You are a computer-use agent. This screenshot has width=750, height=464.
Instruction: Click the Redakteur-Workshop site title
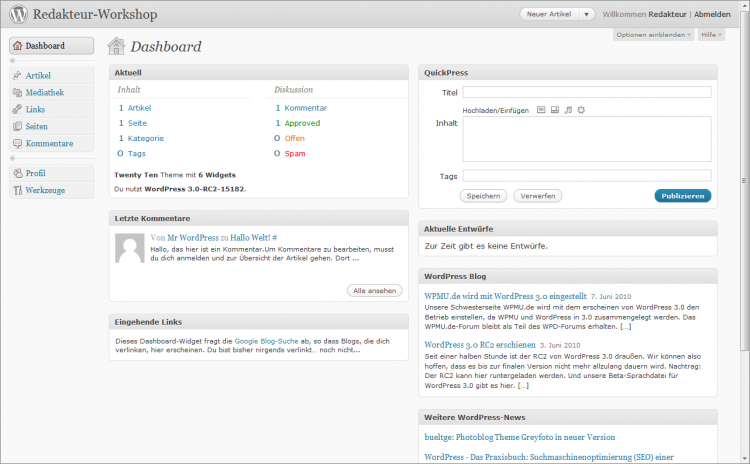pos(95,14)
